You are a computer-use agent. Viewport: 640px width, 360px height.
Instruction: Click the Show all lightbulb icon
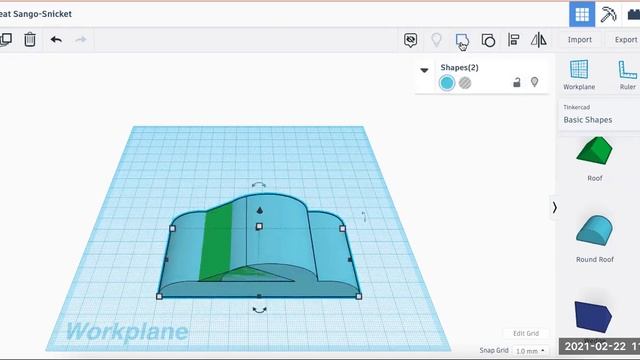click(x=436, y=40)
